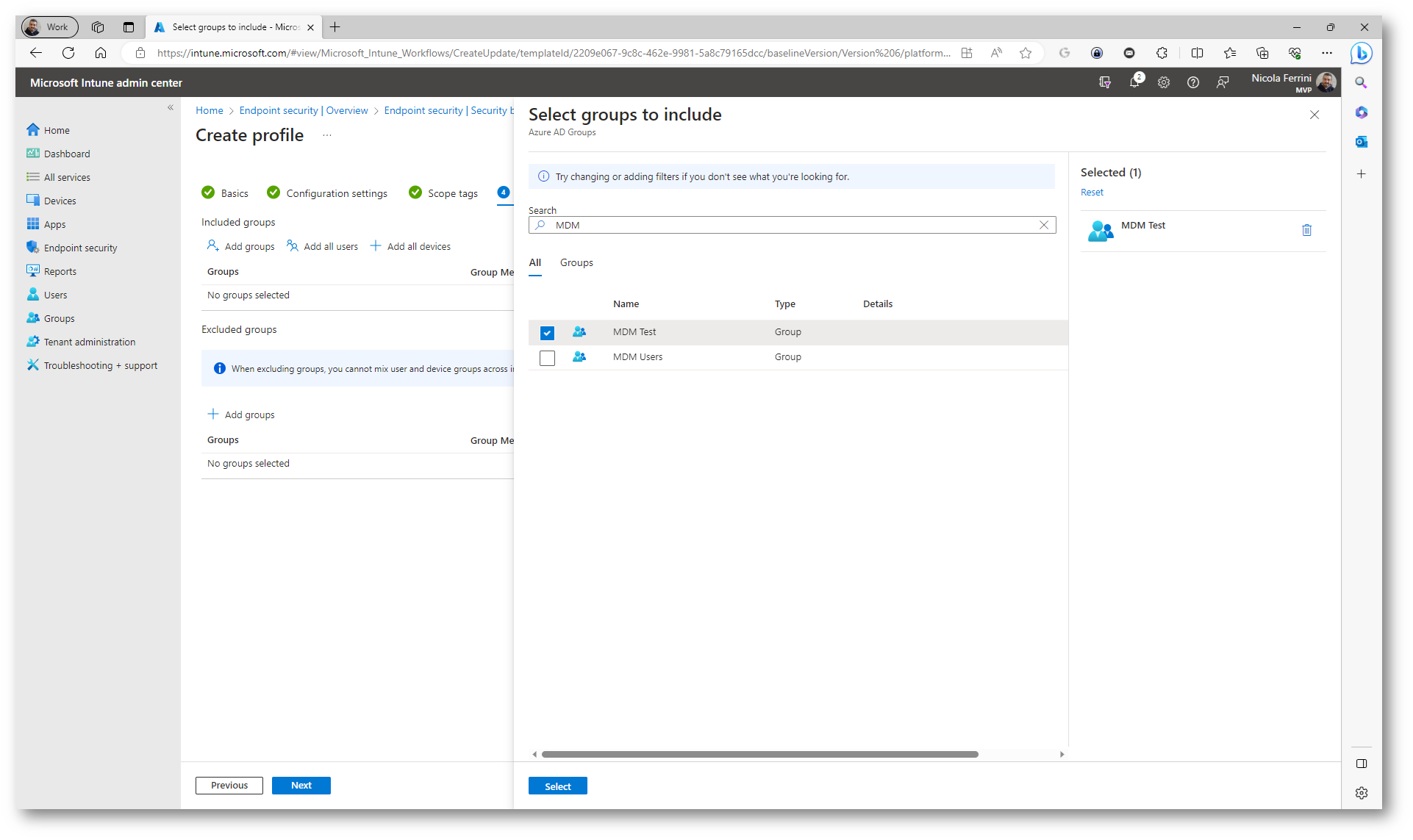Click the scrollbar right arrow
Screen dimensions: 1413x840
pyautogui.click(x=1062, y=755)
